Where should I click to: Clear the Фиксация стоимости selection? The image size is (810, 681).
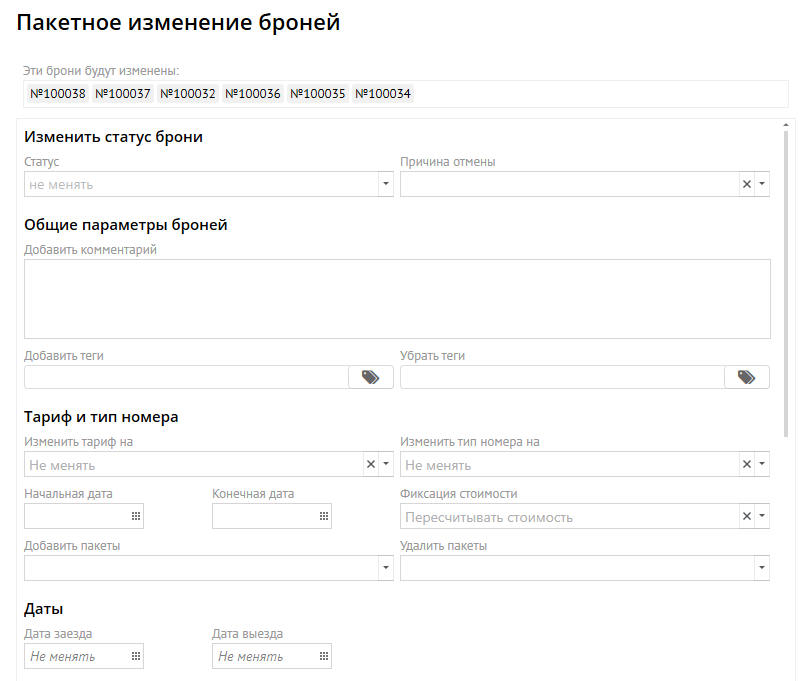coord(746,516)
